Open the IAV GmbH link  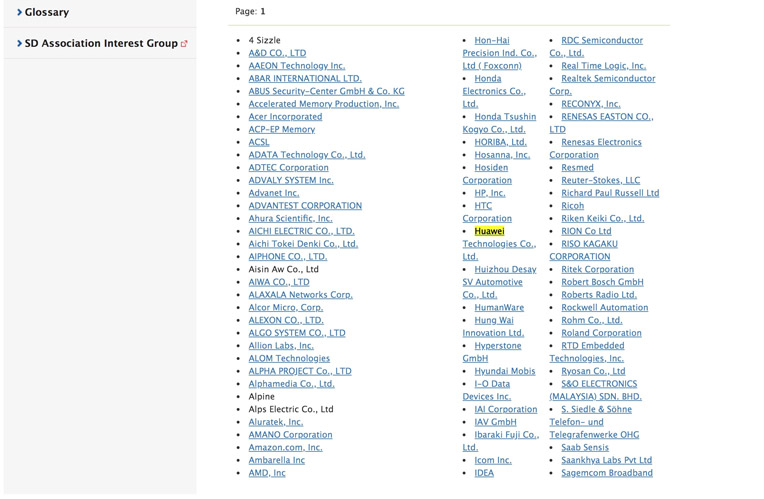(496, 422)
